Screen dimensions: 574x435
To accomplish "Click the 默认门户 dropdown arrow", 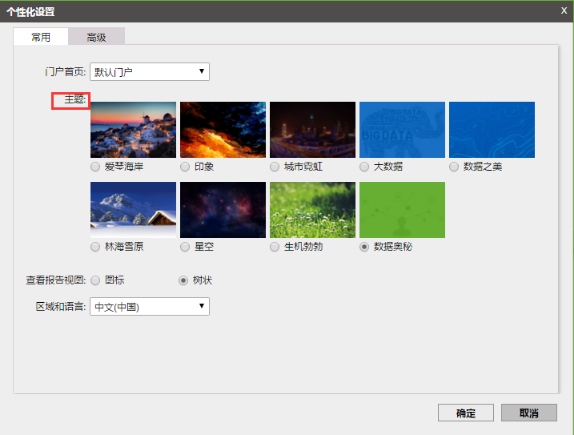I will pos(201,71).
